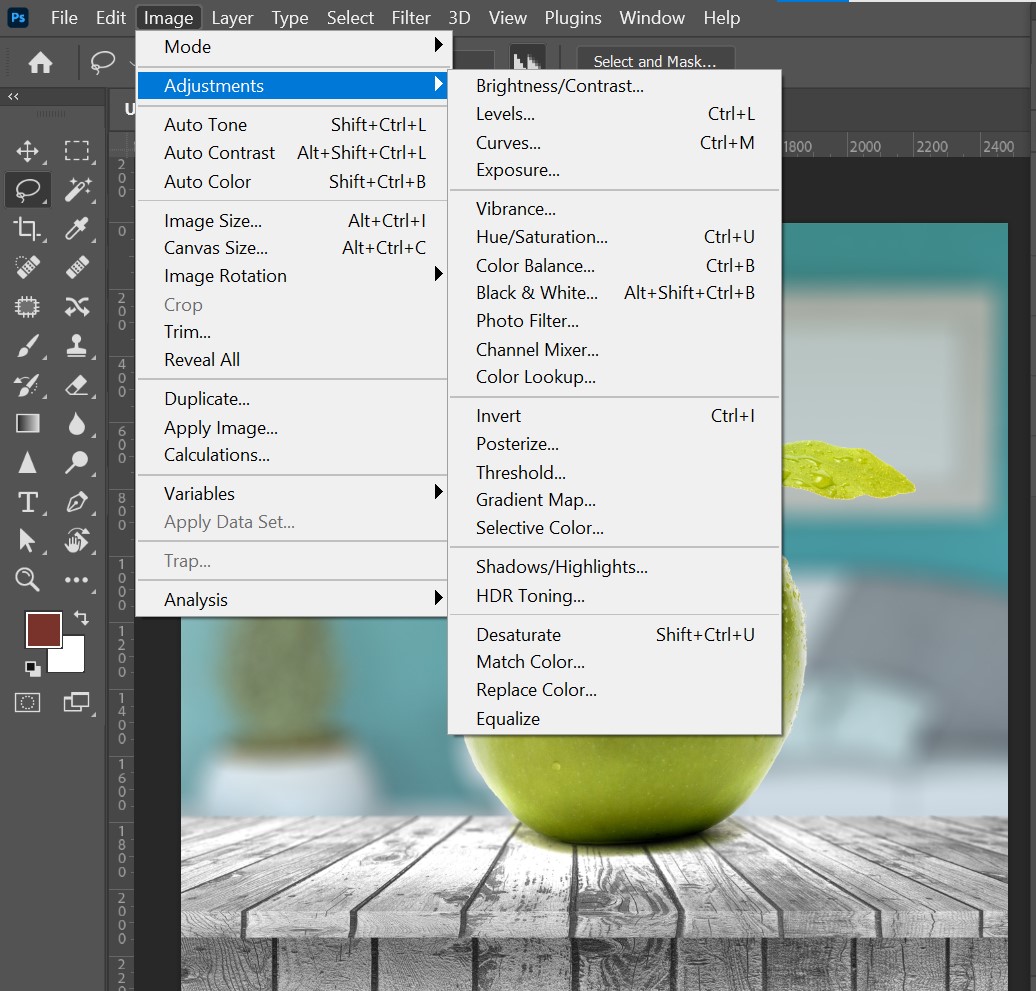Open the Window menu
Viewport: 1036px width, 991px height.
point(651,18)
